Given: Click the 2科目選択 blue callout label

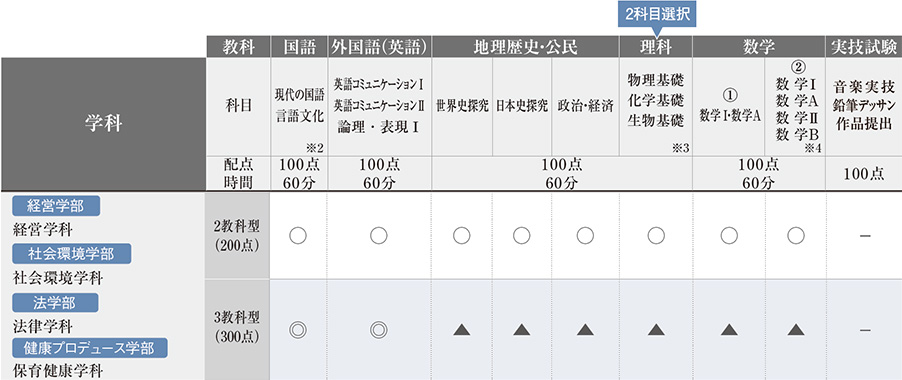Looking at the screenshot, I should click(x=656, y=14).
